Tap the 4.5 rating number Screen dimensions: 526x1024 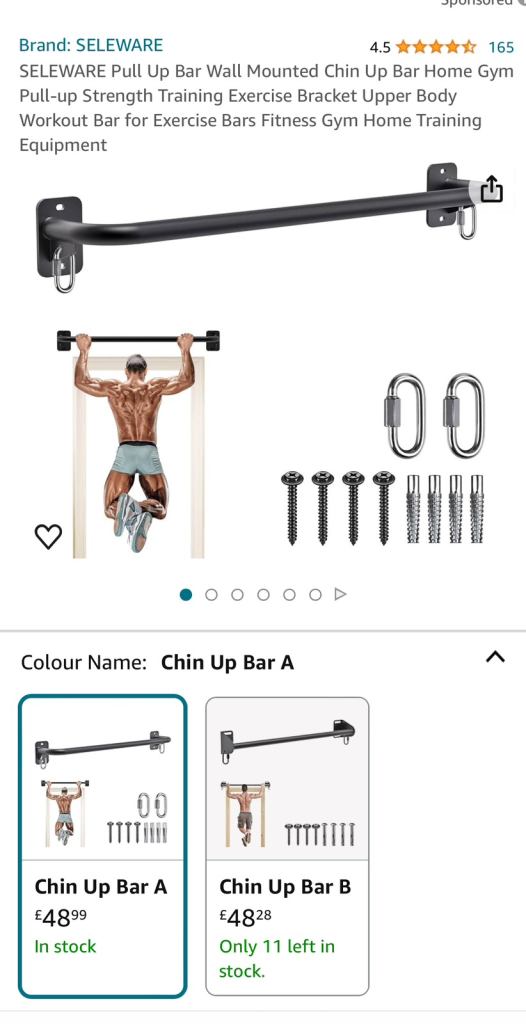click(x=380, y=47)
